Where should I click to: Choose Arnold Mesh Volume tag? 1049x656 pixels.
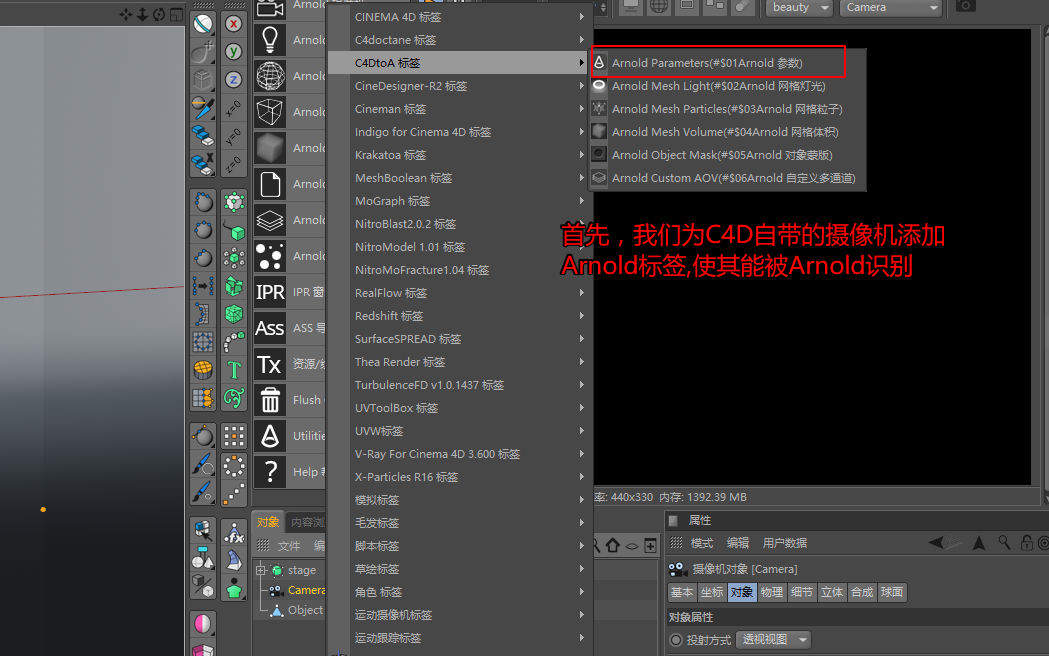728,132
